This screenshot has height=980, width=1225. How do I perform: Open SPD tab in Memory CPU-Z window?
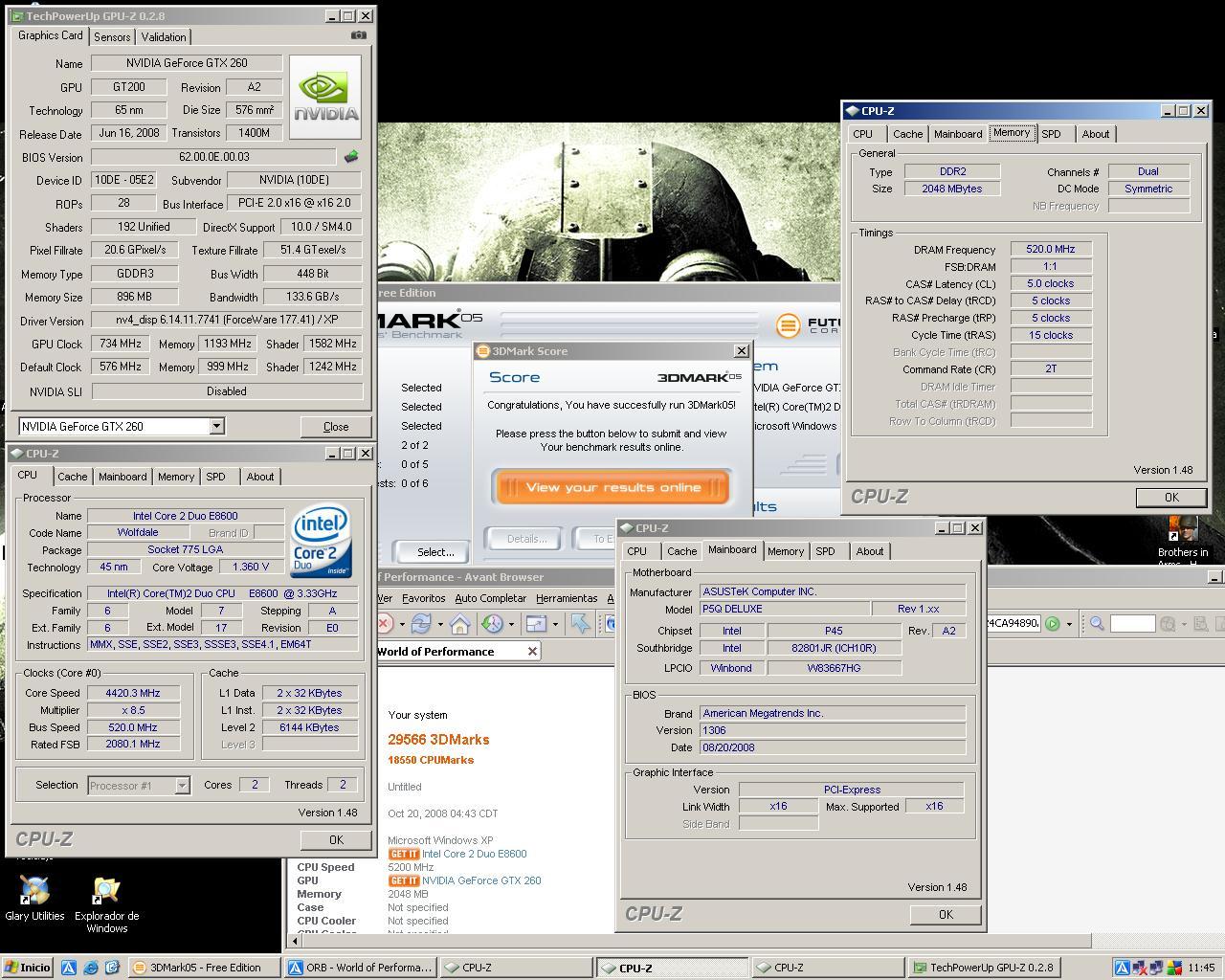coord(1051,134)
